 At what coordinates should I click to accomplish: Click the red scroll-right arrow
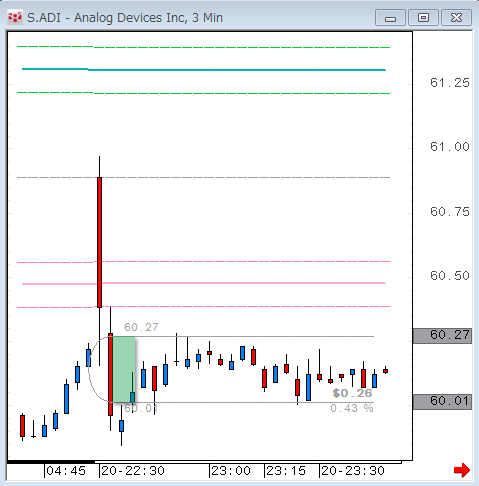[x=462, y=470]
